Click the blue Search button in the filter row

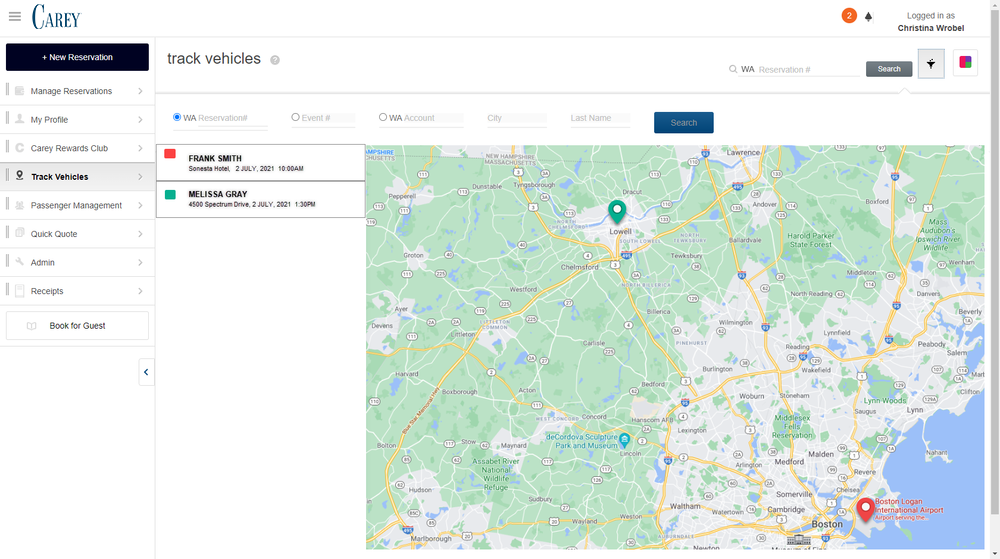pyautogui.click(x=683, y=122)
